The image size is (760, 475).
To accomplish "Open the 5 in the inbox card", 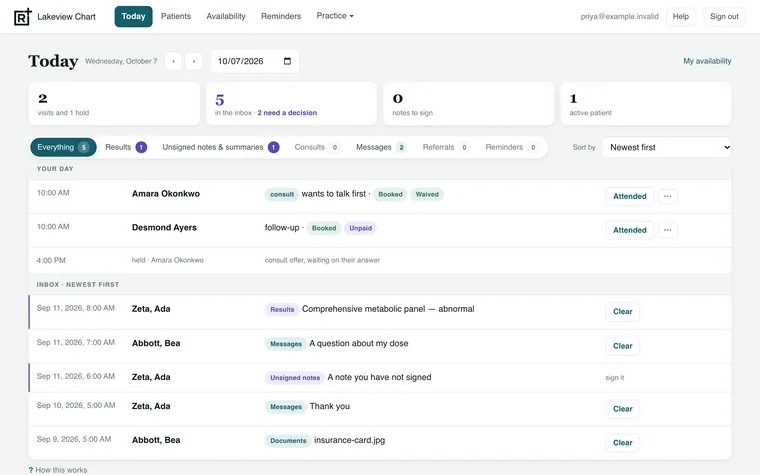I will coord(291,104).
